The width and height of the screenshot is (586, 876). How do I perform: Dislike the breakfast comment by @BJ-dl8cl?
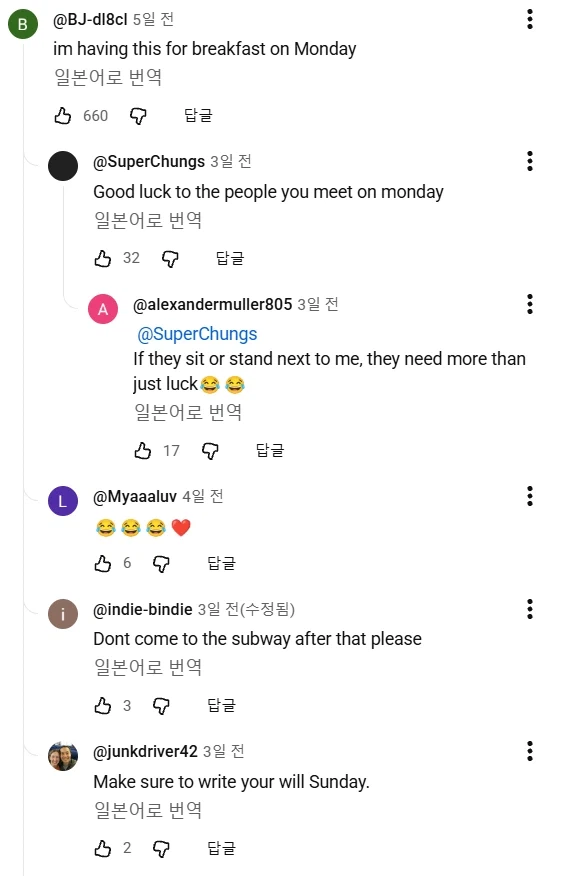point(138,116)
